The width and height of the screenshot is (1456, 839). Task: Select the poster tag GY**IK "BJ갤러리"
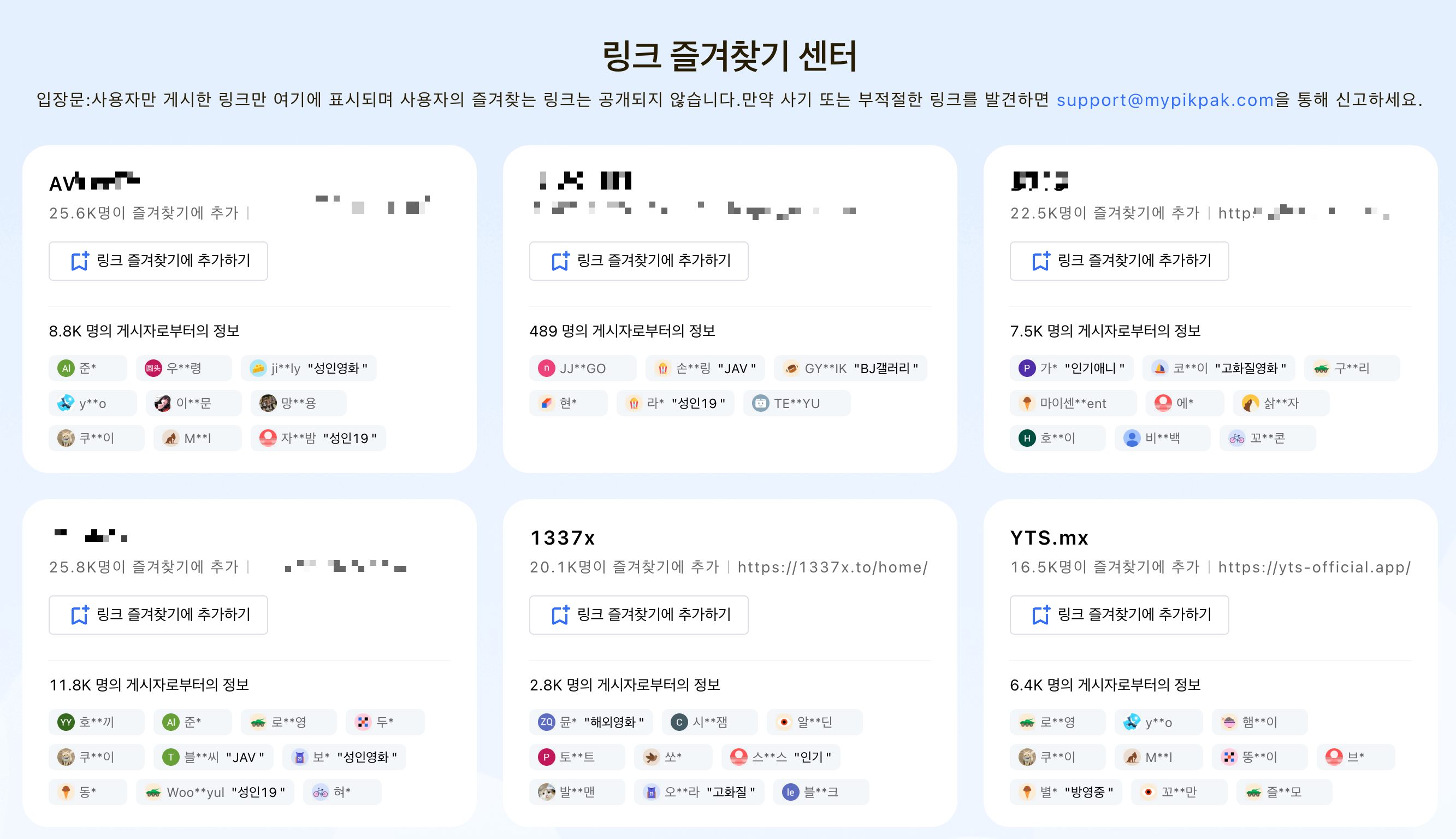click(x=851, y=368)
